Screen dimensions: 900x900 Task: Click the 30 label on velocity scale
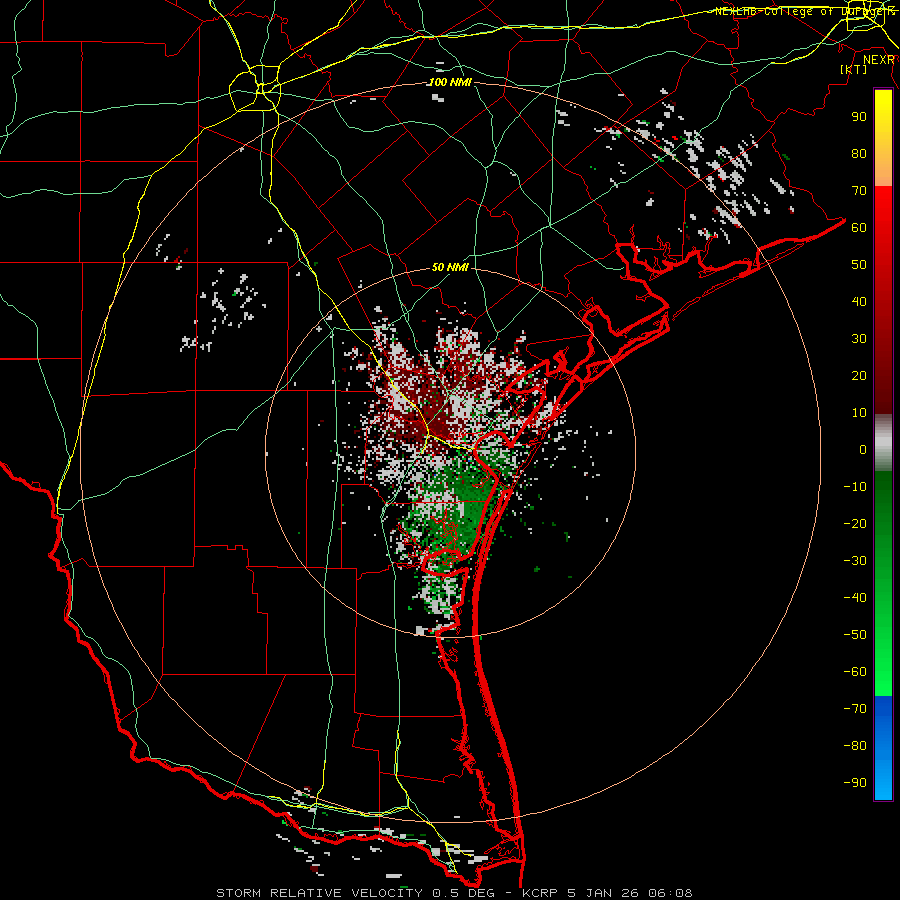(859, 339)
